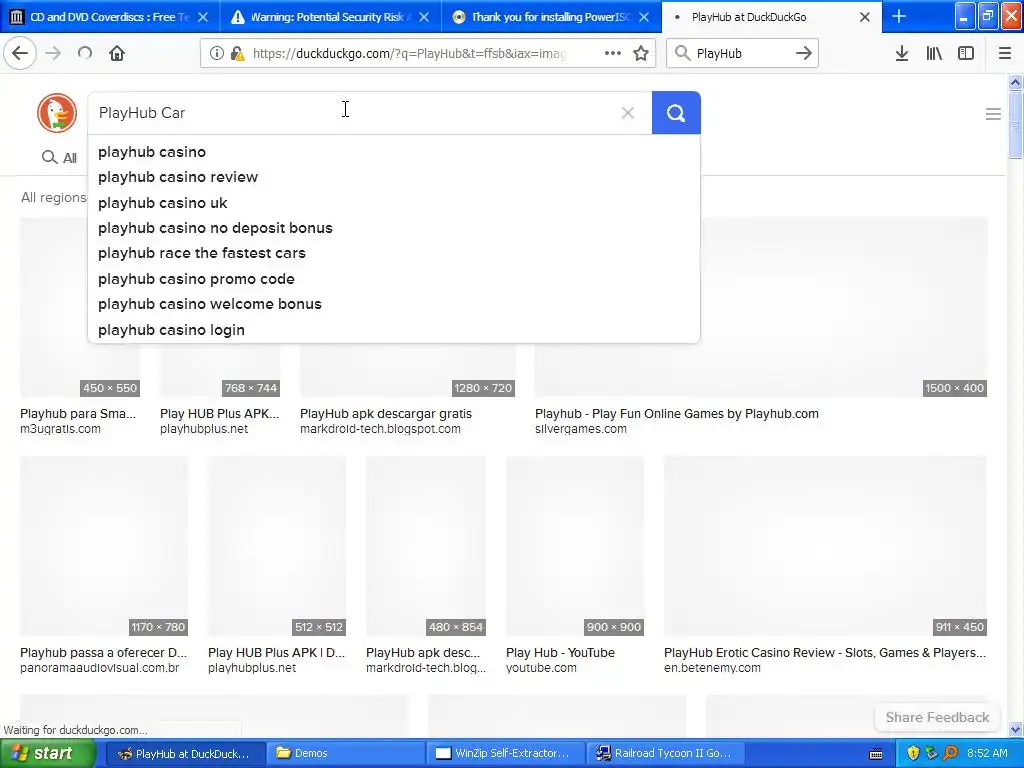This screenshot has width=1024, height=768.
Task: Clear the DuckDuckGo search text
Action: tap(628, 113)
